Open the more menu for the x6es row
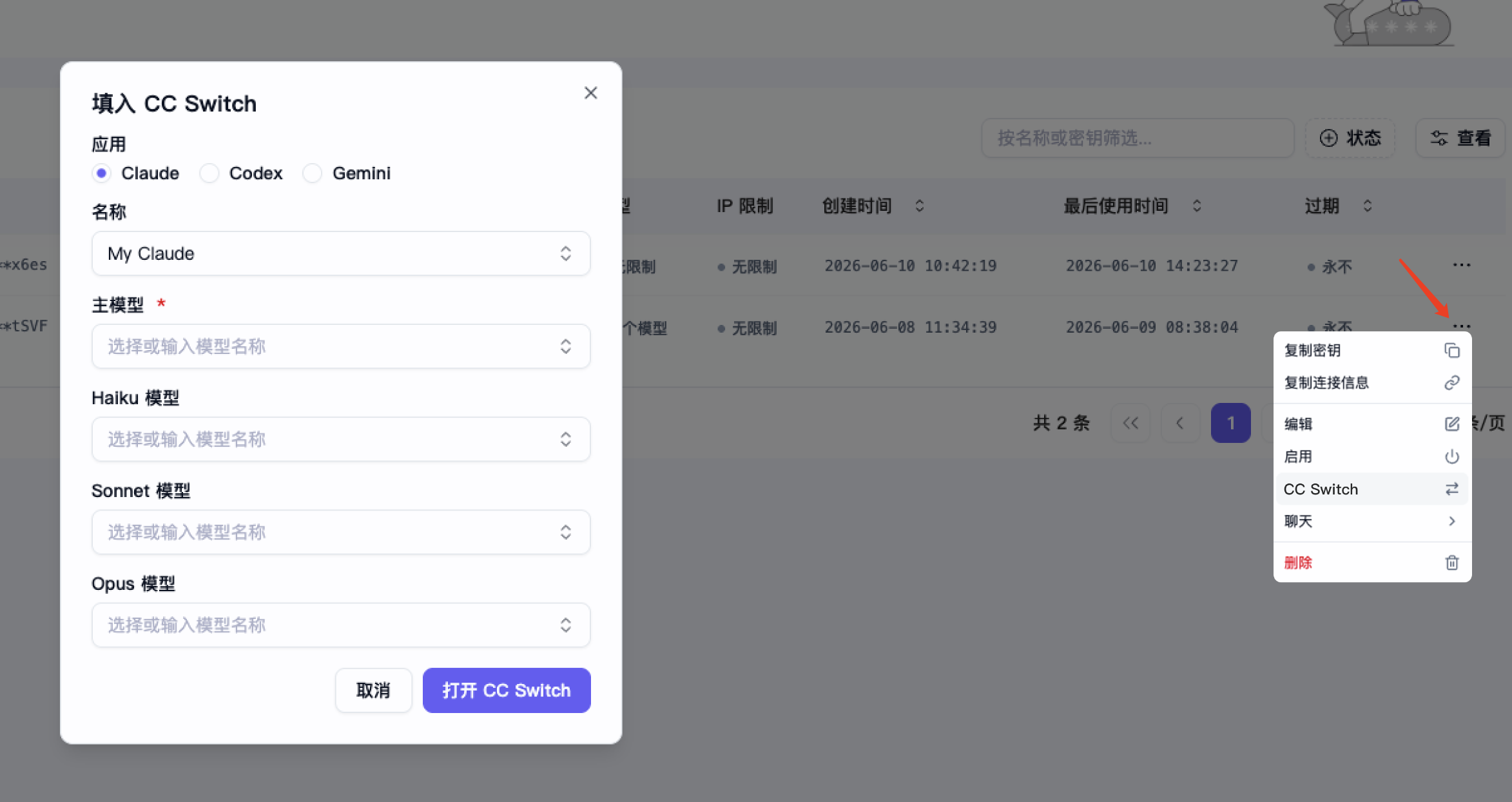Image resolution: width=1512 pixels, height=802 pixels. (x=1462, y=265)
